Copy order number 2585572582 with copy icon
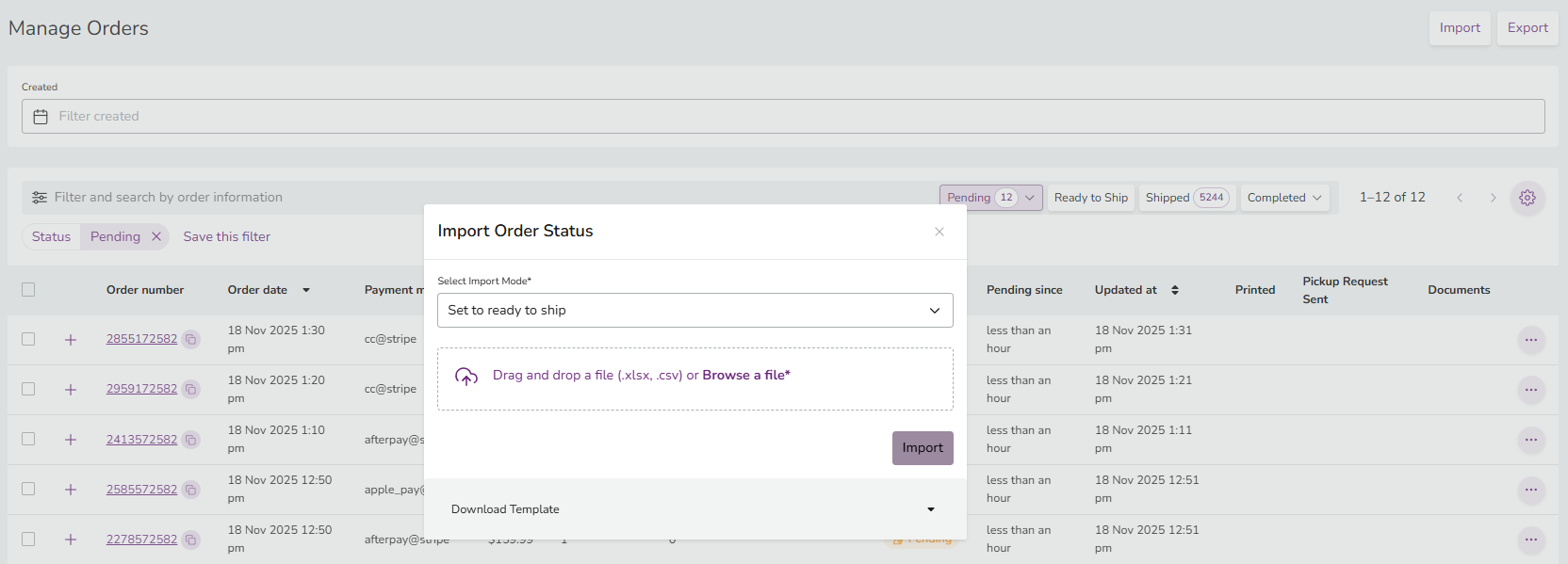 [x=190, y=490]
